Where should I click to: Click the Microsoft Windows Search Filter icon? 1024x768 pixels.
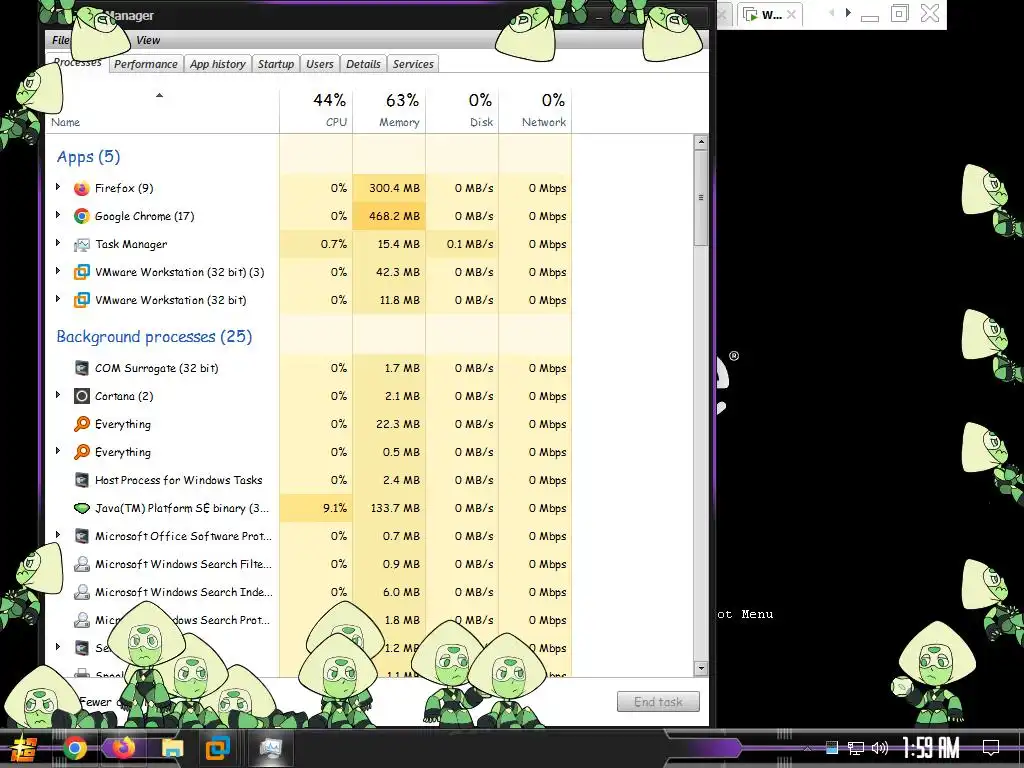point(82,564)
